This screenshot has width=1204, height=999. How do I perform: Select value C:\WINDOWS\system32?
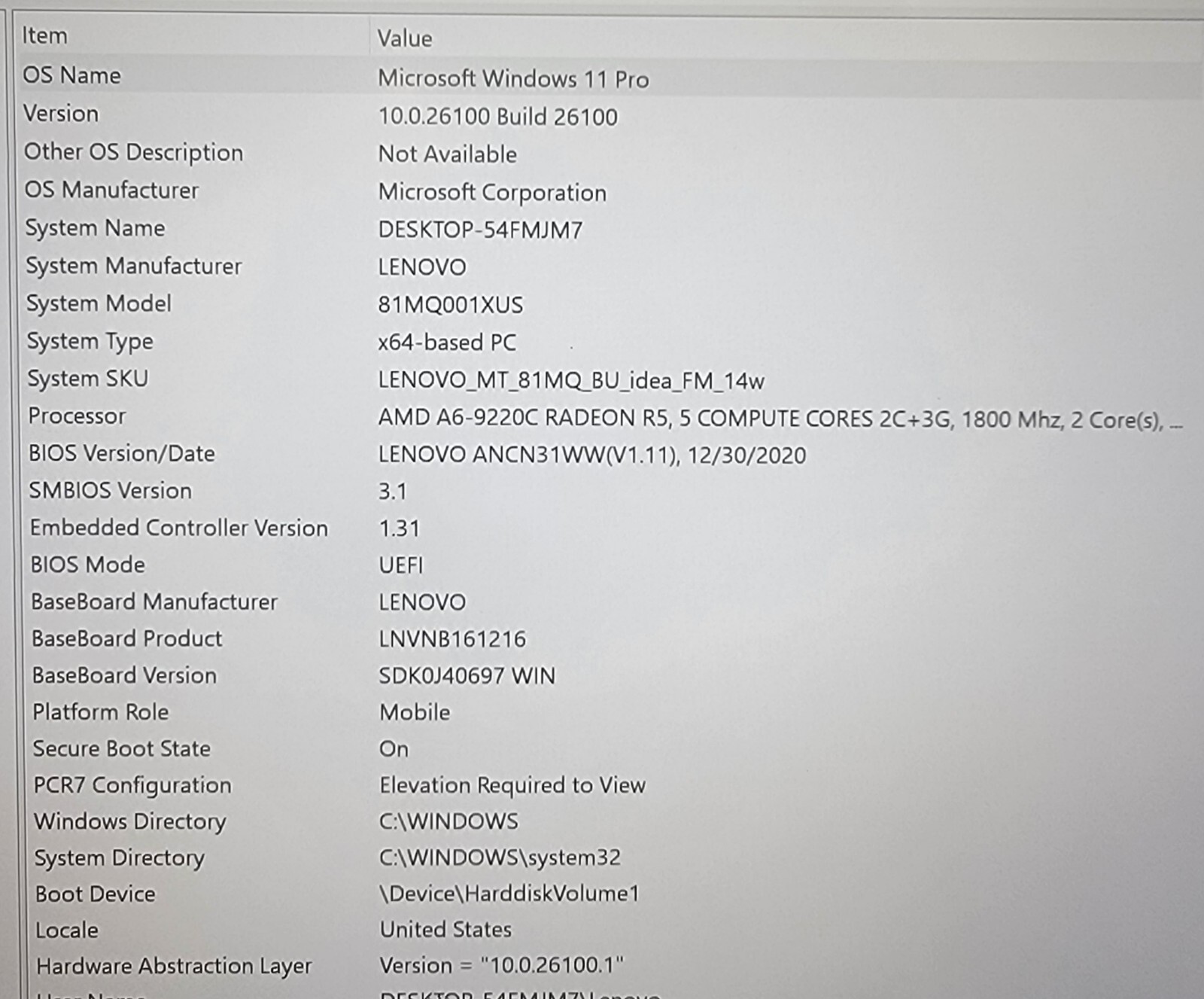(x=500, y=857)
